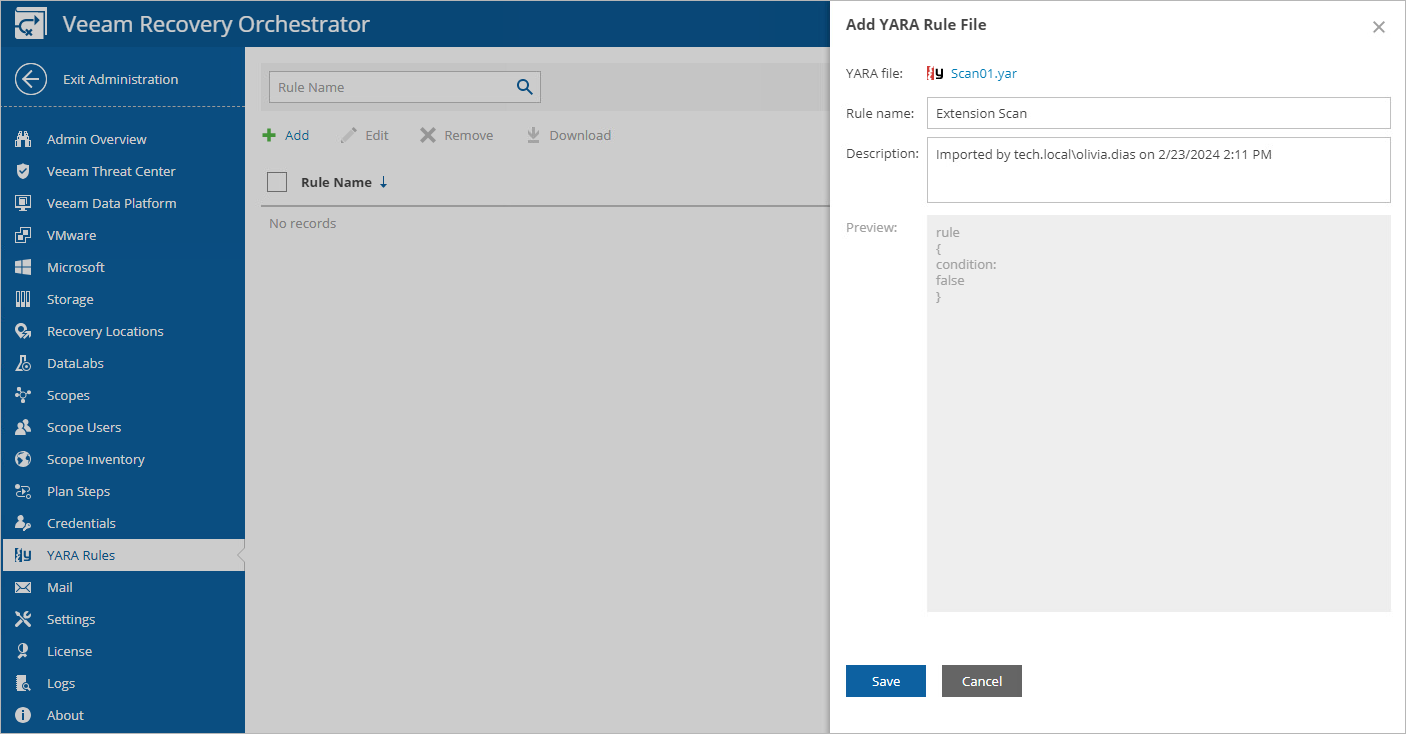The width and height of the screenshot is (1406, 734).
Task: Click the VMware sidebar icon
Action: (x=24, y=235)
